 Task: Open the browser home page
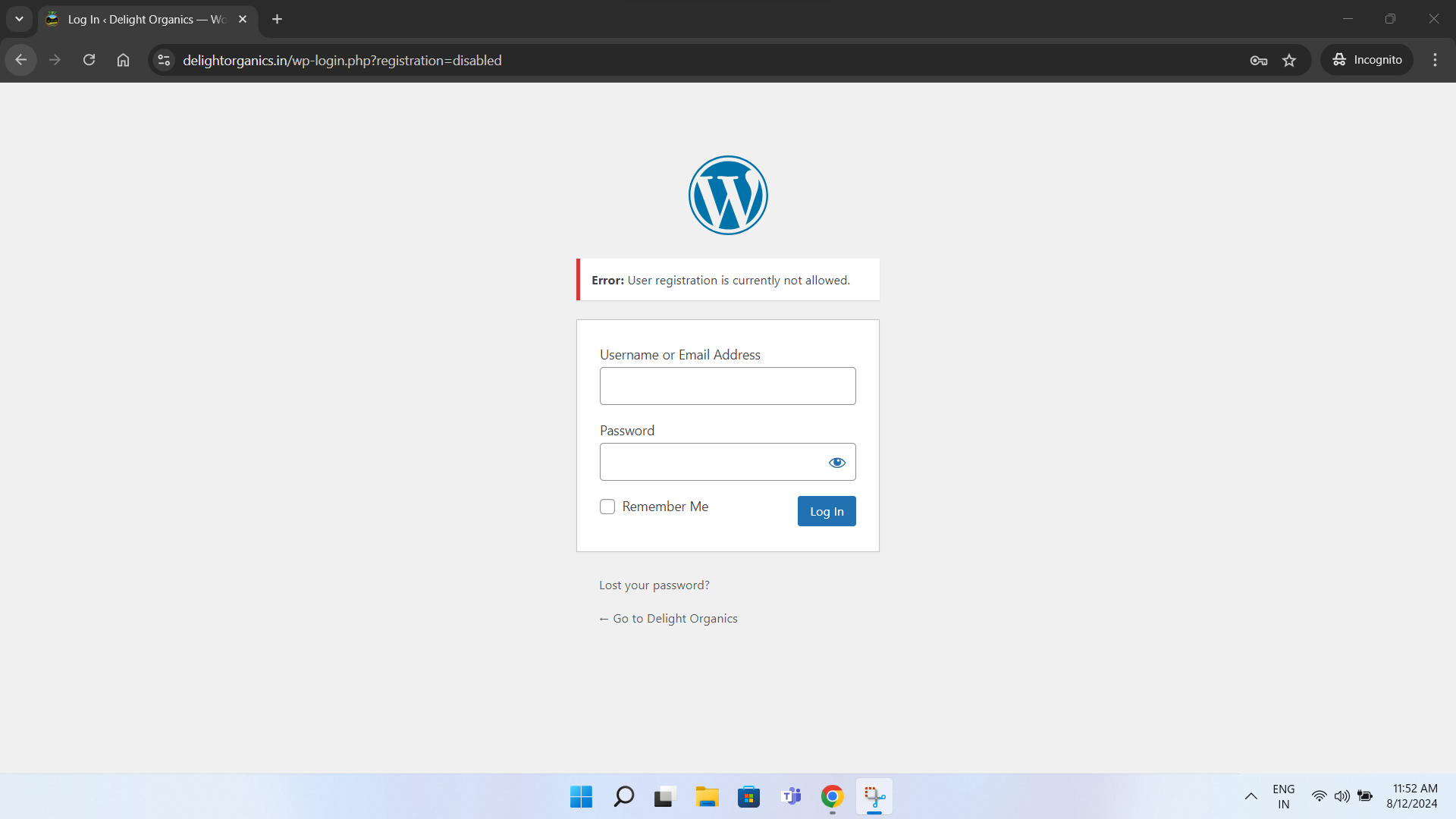(123, 60)
